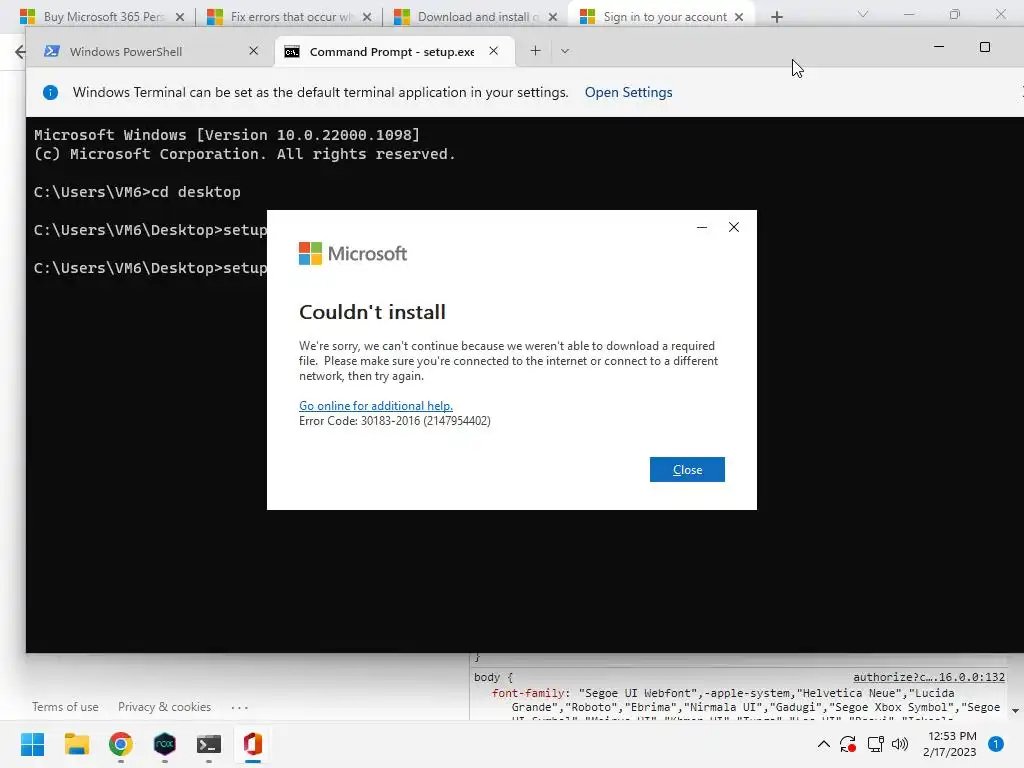The width and height of the screenshot is (1024, 768).
Task: Open the footer more options ellipsis
Action: [x=240, y=707]
